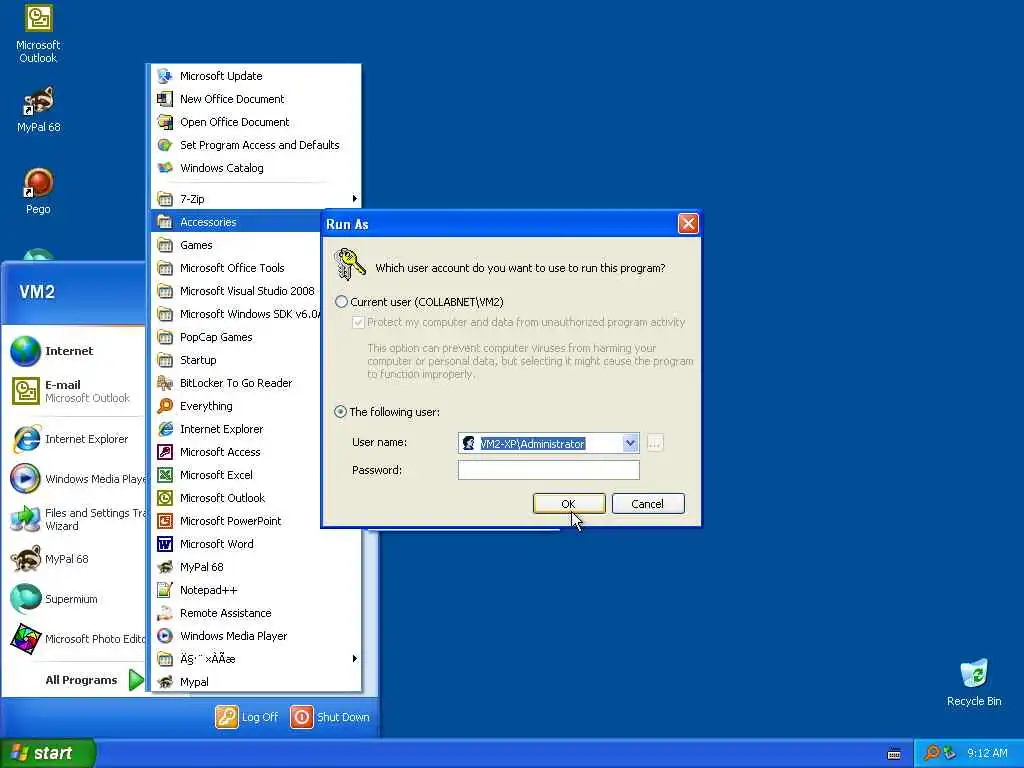1024x768 pixels.
Task: Click OK in Run As dialog
Action: tap(569, 504)
